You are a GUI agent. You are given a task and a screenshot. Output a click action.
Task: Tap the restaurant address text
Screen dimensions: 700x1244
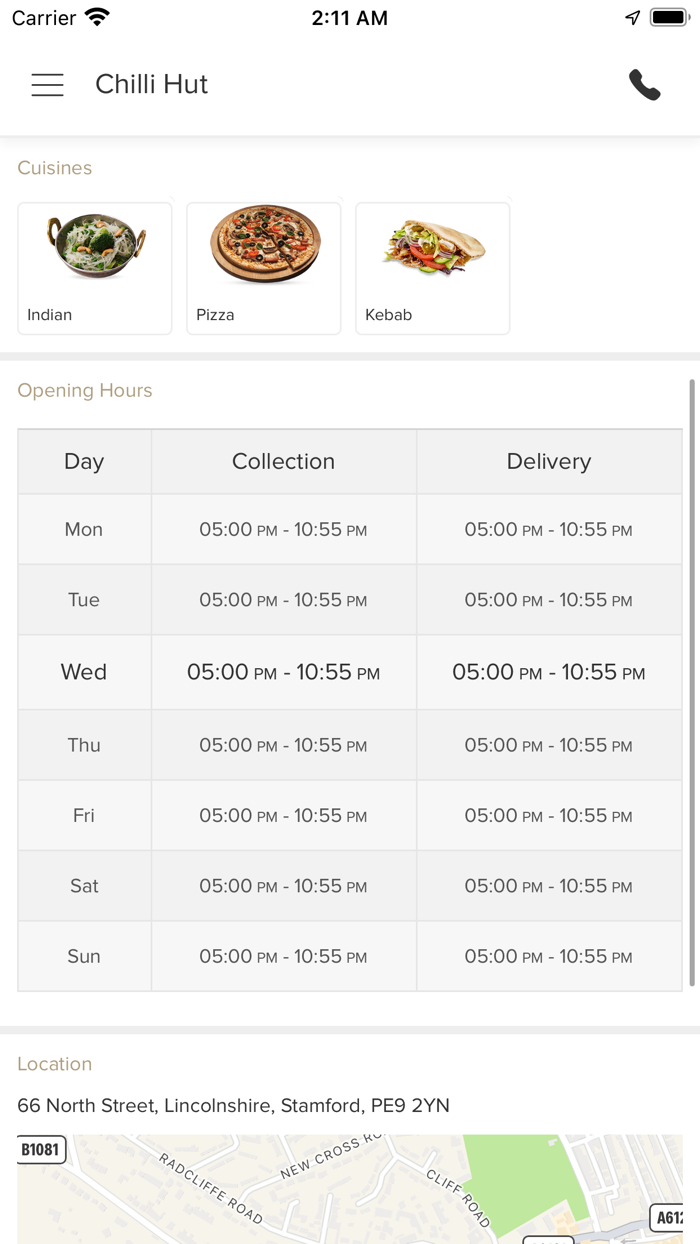pyautogui.click(x=233, y=1105)
